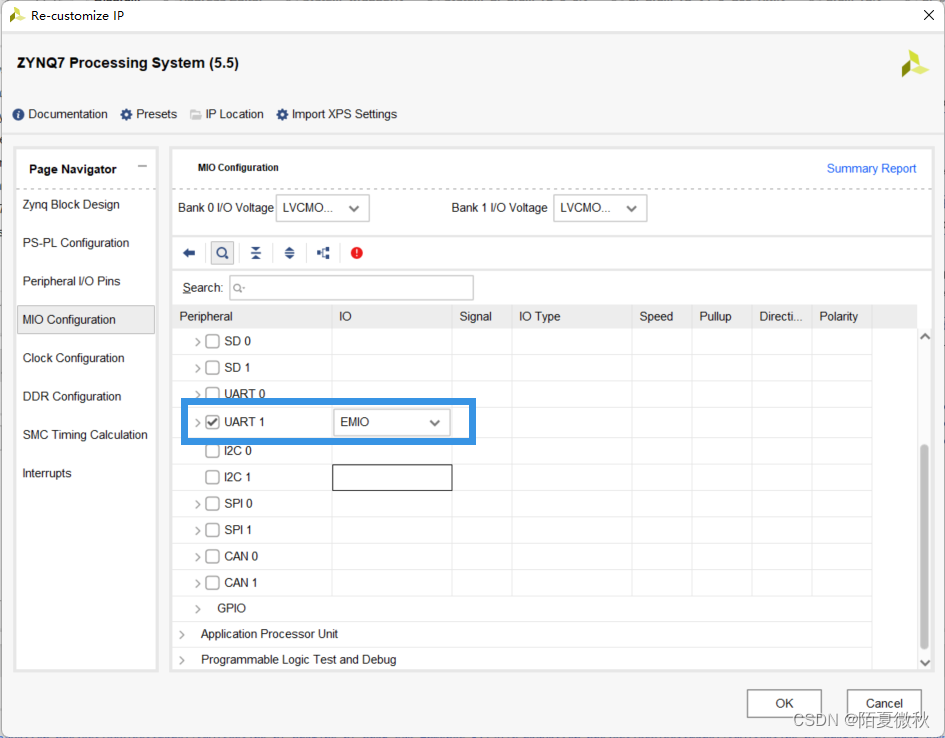Viewport: 945px width, 738px height.
Task: Go to DDR Configuration page
Action: (x=72, y=396)
